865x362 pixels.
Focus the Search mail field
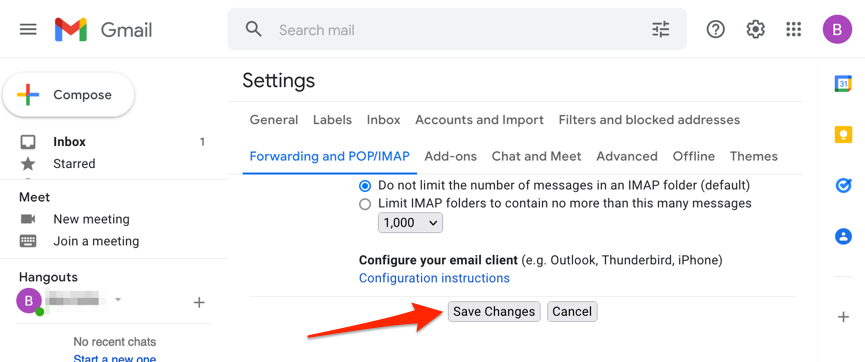(x=458, y=29)
